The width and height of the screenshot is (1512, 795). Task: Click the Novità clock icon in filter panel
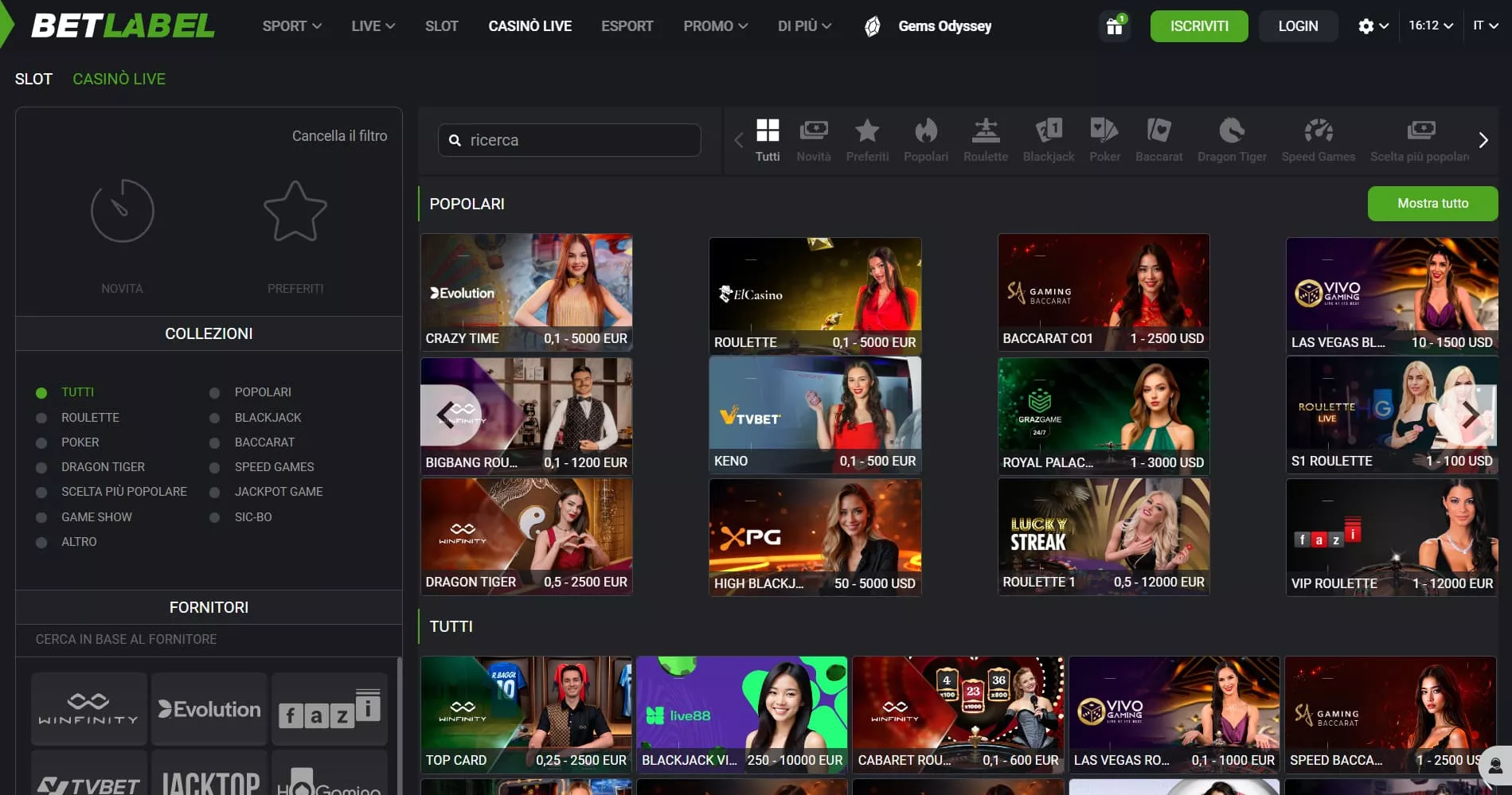tap(122, 211)
